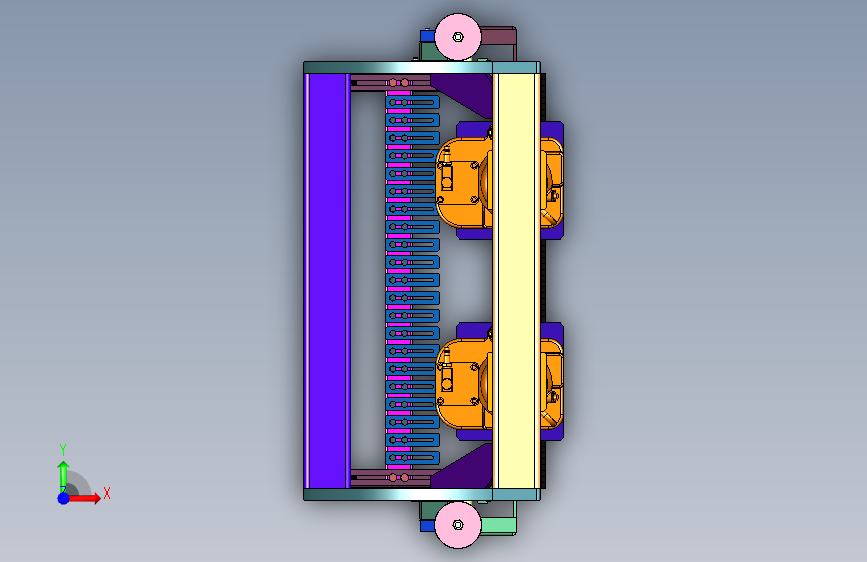Select the lower orange motor housing
867x562 pixels.
point(463,383)
